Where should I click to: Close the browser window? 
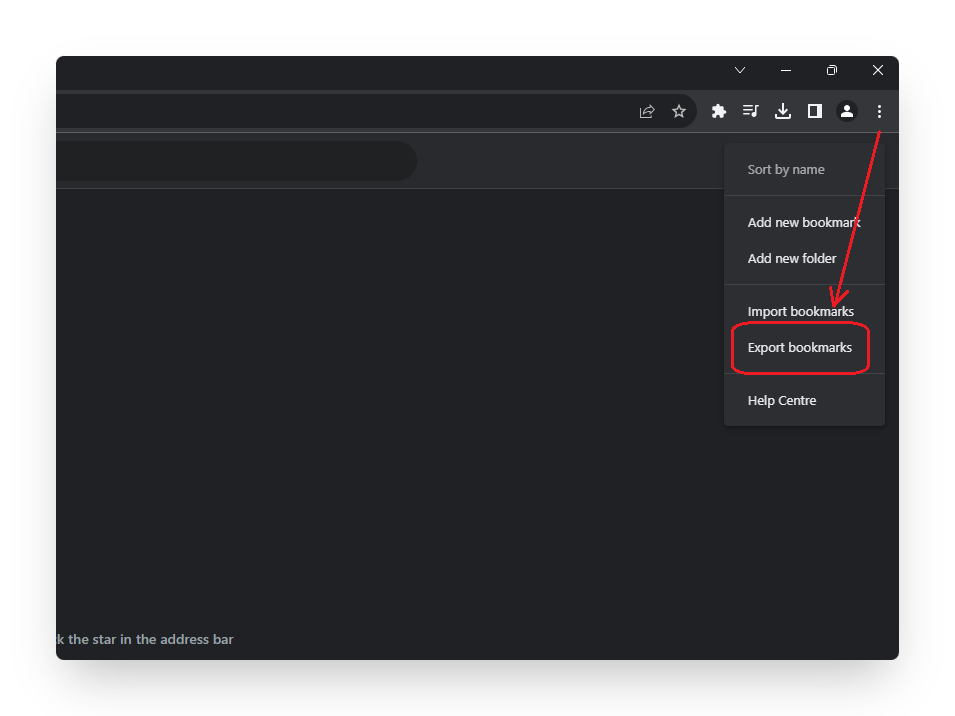click(877, 70)
